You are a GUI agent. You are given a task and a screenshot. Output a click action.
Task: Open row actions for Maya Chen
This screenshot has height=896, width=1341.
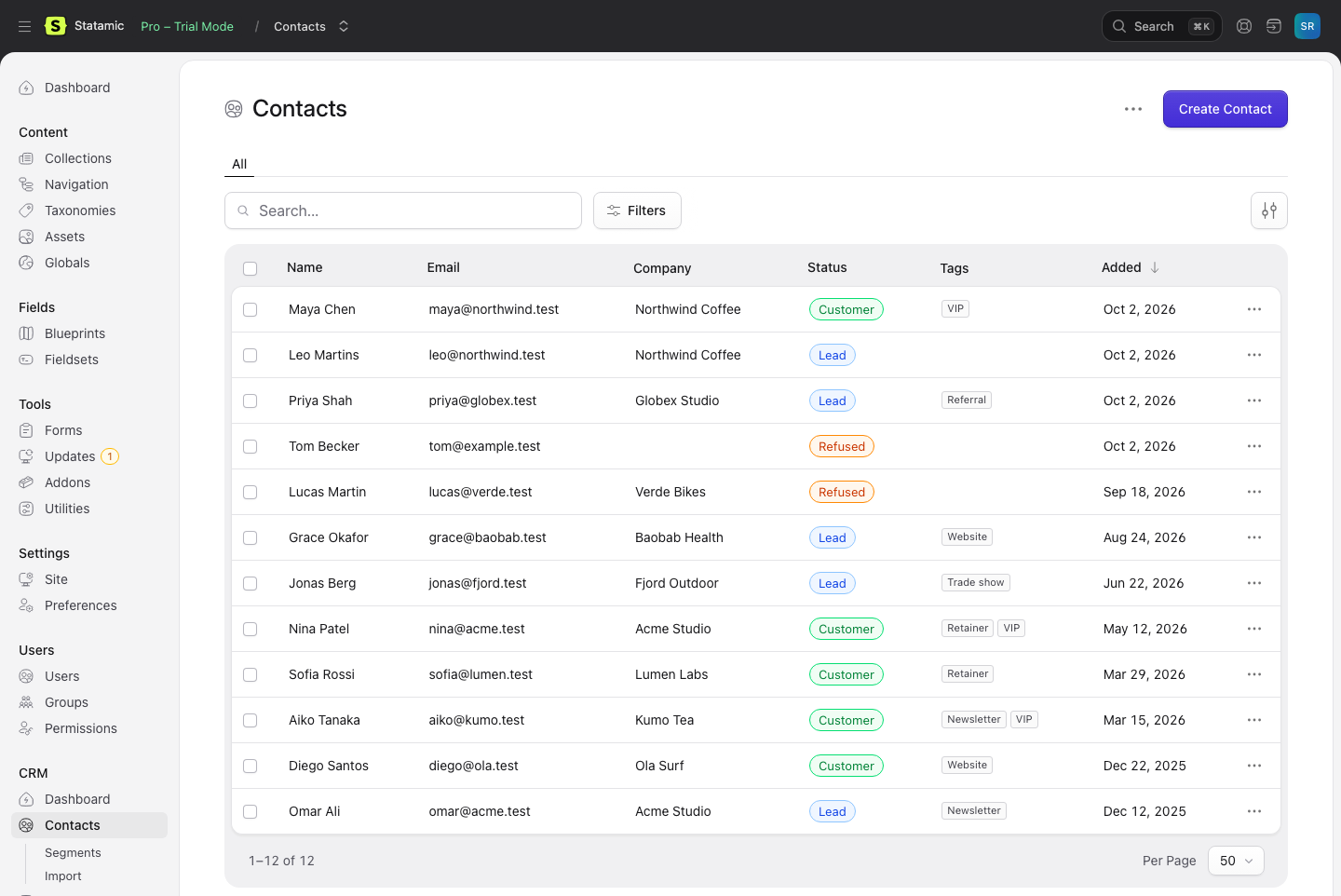tap(1254, 309)
